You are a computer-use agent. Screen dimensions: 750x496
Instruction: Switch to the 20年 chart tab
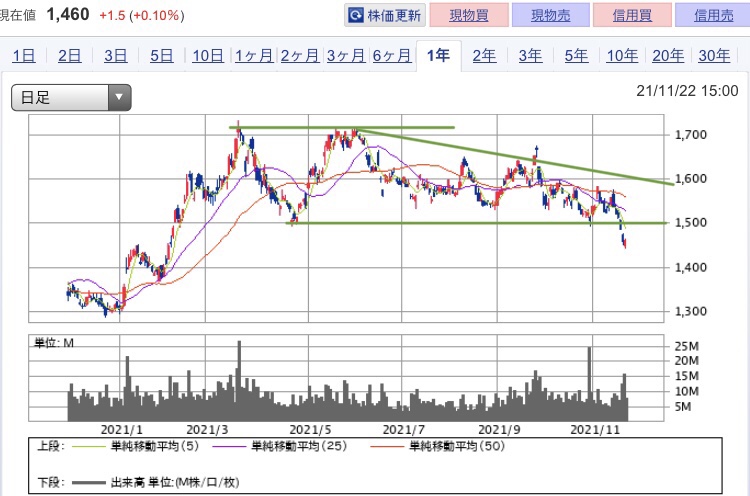click(x=668, y=56)
